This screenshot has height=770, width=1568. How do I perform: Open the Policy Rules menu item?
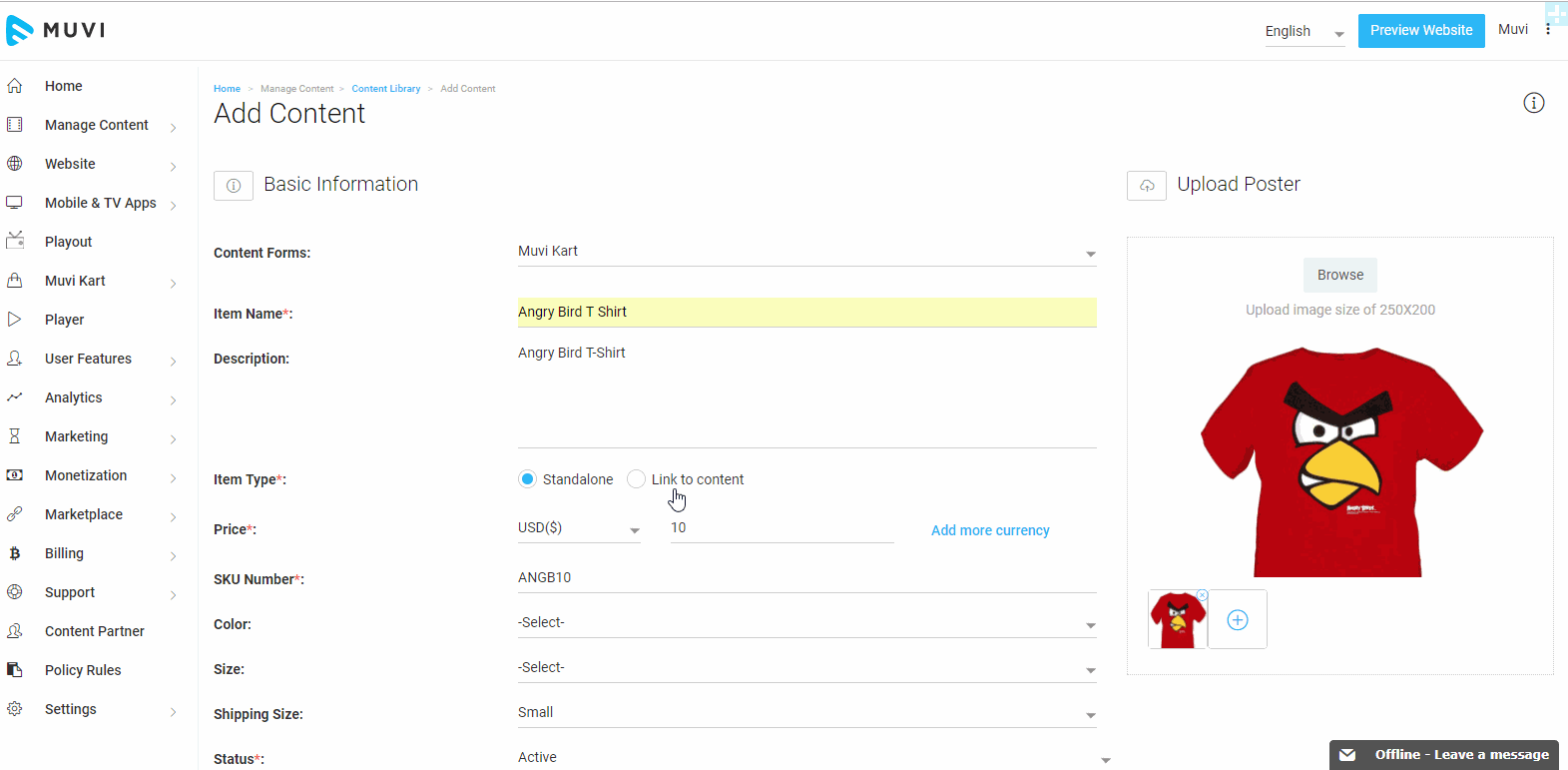coord(83,670)
